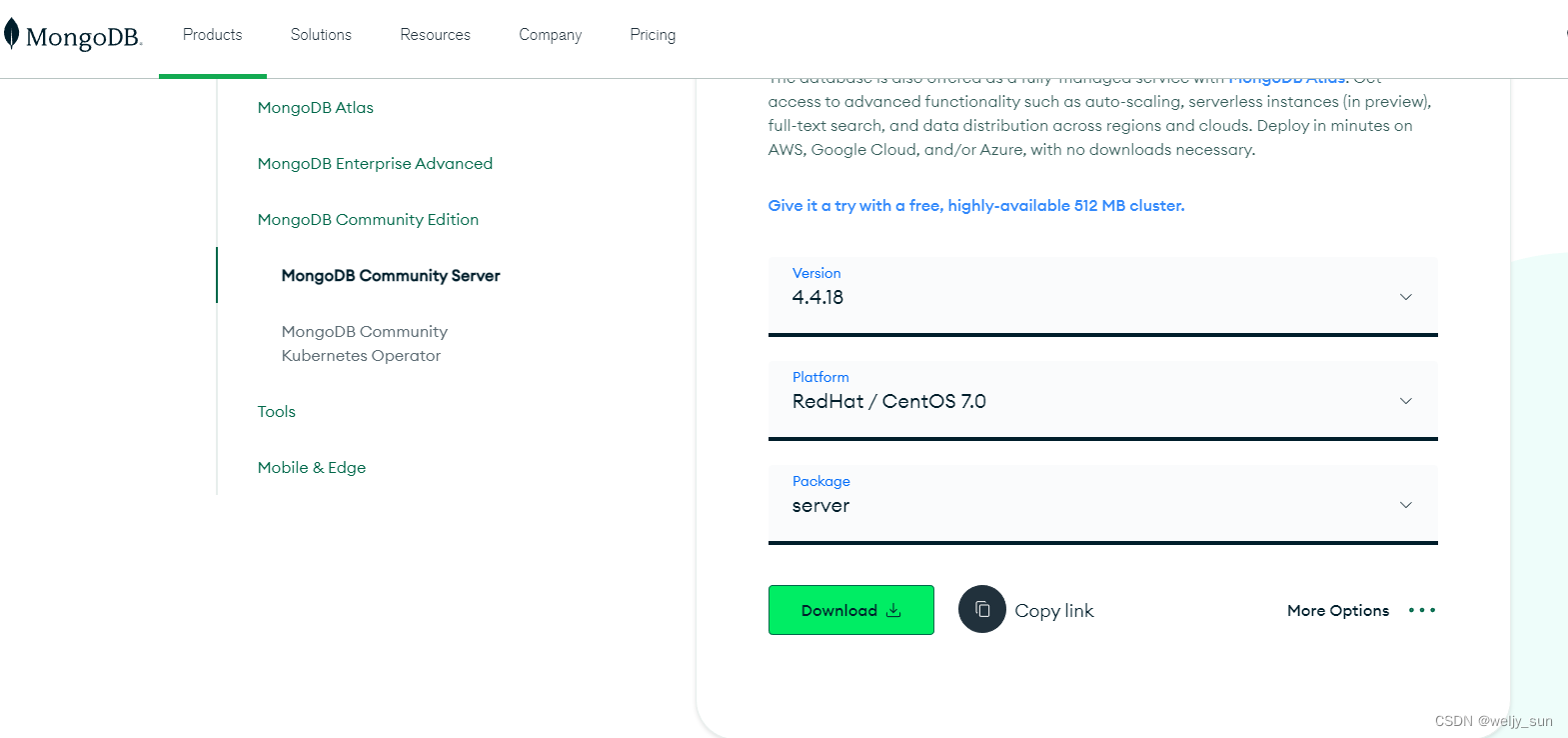Open Mobile & Edge in sidebar
Image resolution: width=1568 pixels, height=738 pixels.
(312, 467)
